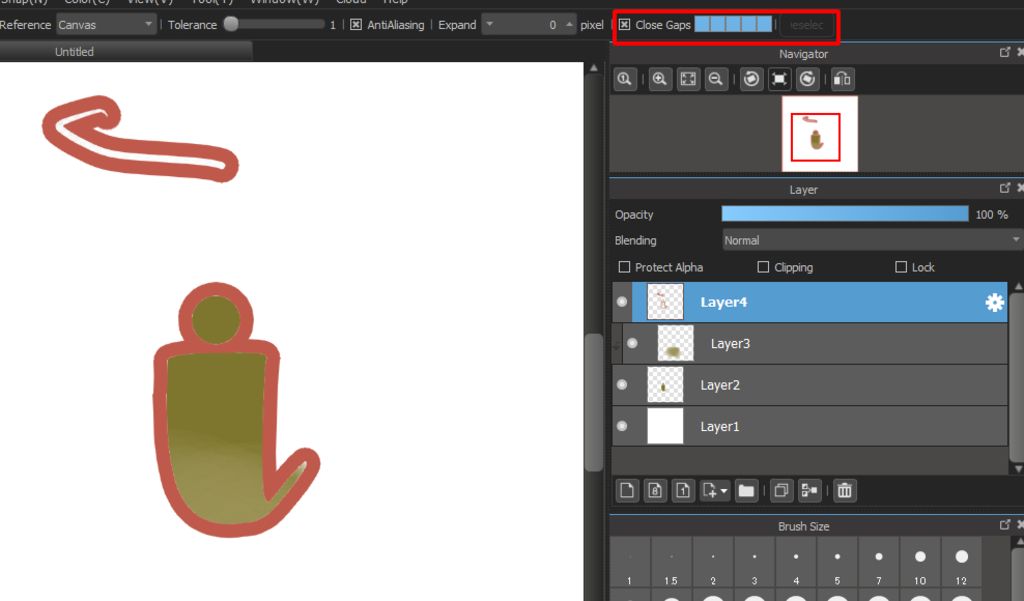
Task: Uncheck the Close Gaps option
Action: click(x=624, y=25)
